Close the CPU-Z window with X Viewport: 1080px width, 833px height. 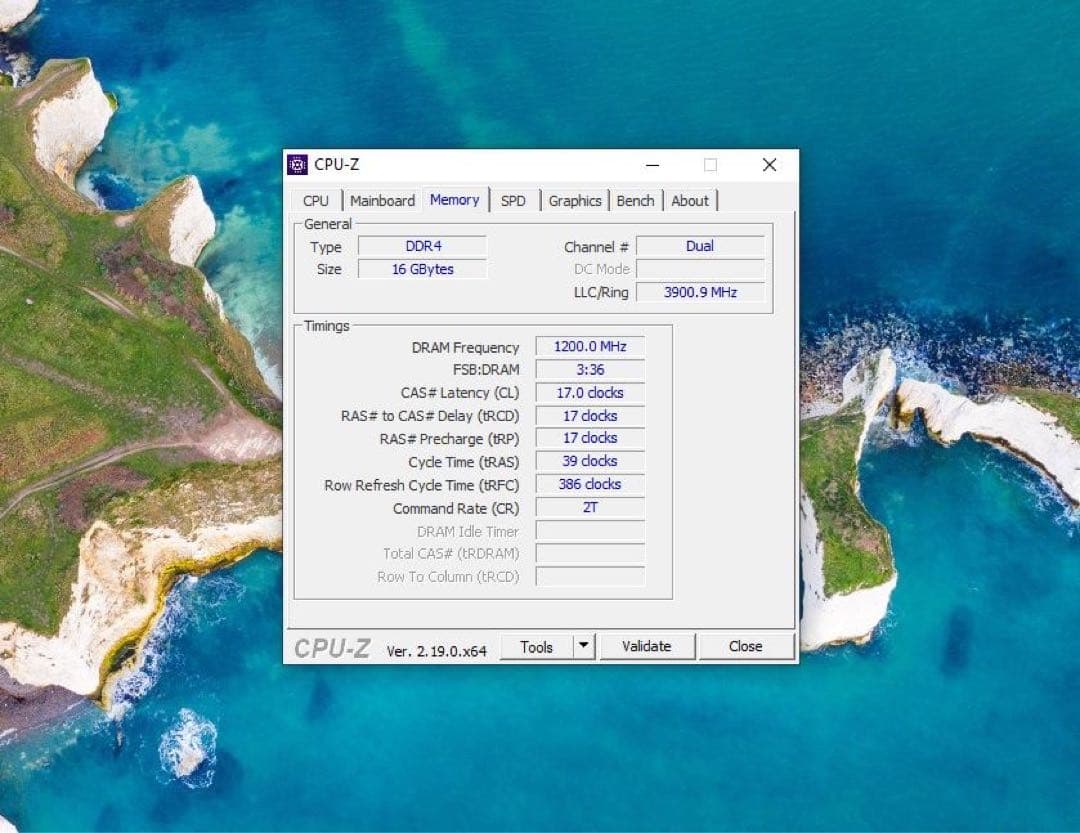(769, 165)
